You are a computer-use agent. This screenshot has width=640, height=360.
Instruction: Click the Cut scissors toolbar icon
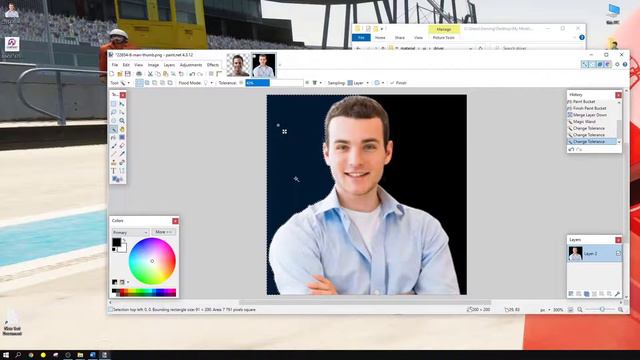click(x=150, y=74)
